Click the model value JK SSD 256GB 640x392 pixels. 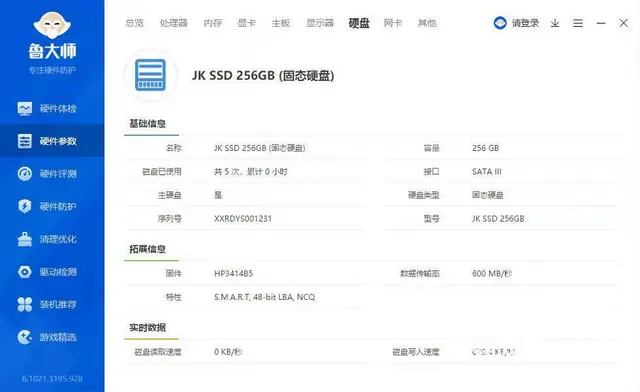(x=498, y=218)
